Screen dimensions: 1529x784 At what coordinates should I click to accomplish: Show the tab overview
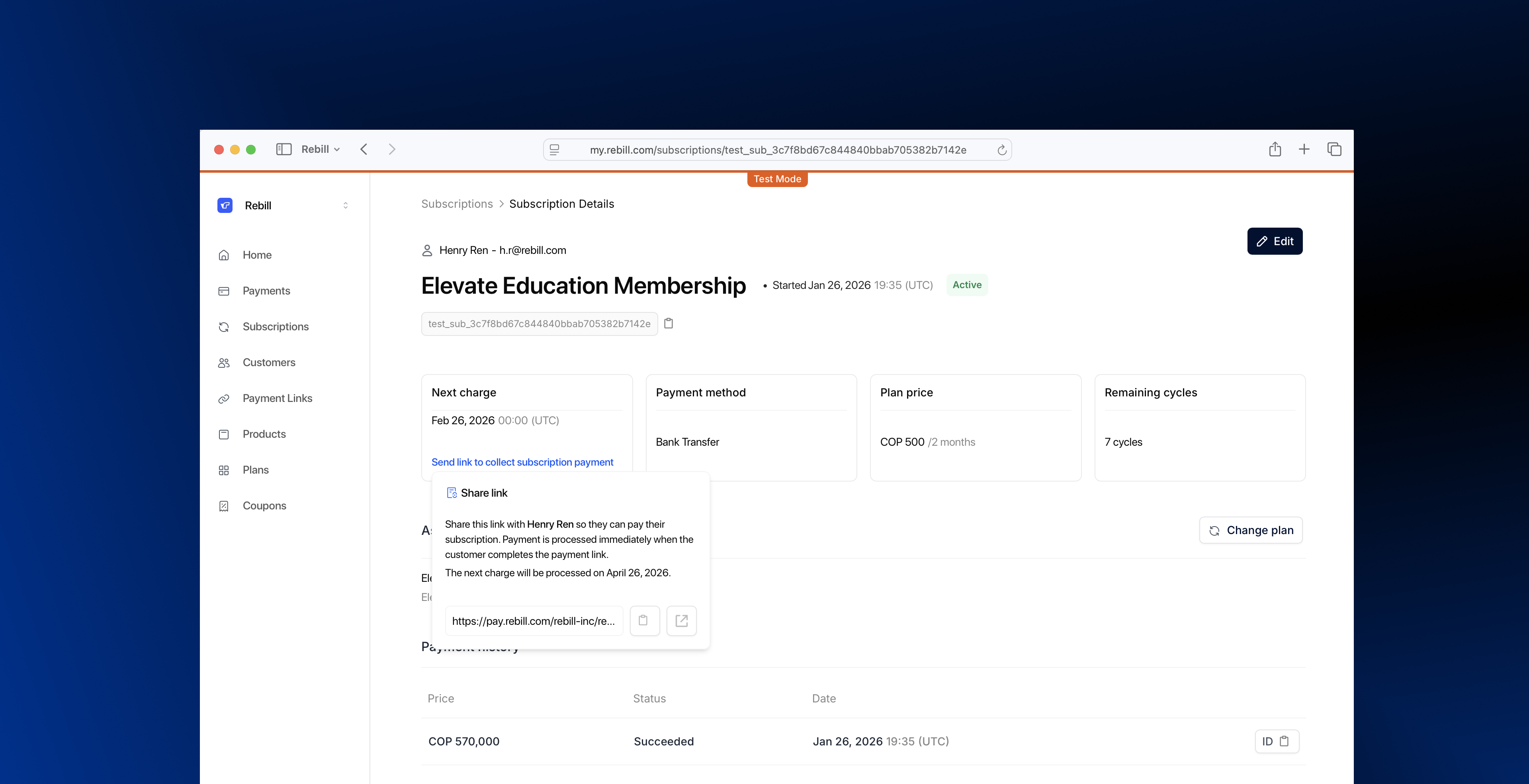click(x=1334, y=150)
